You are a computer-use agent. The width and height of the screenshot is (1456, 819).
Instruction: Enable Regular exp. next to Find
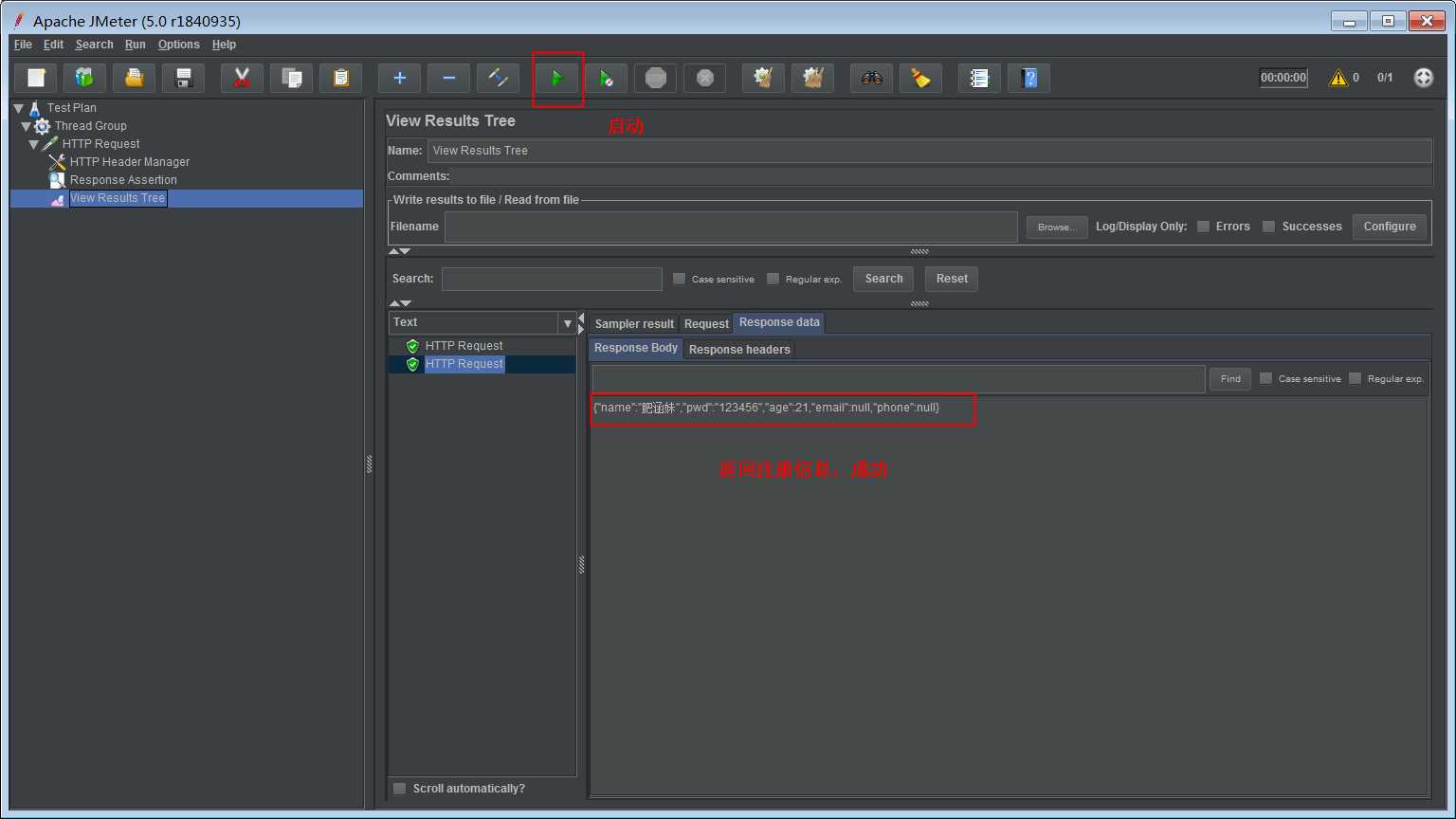pyautogui.click(x=1355, y=378)
